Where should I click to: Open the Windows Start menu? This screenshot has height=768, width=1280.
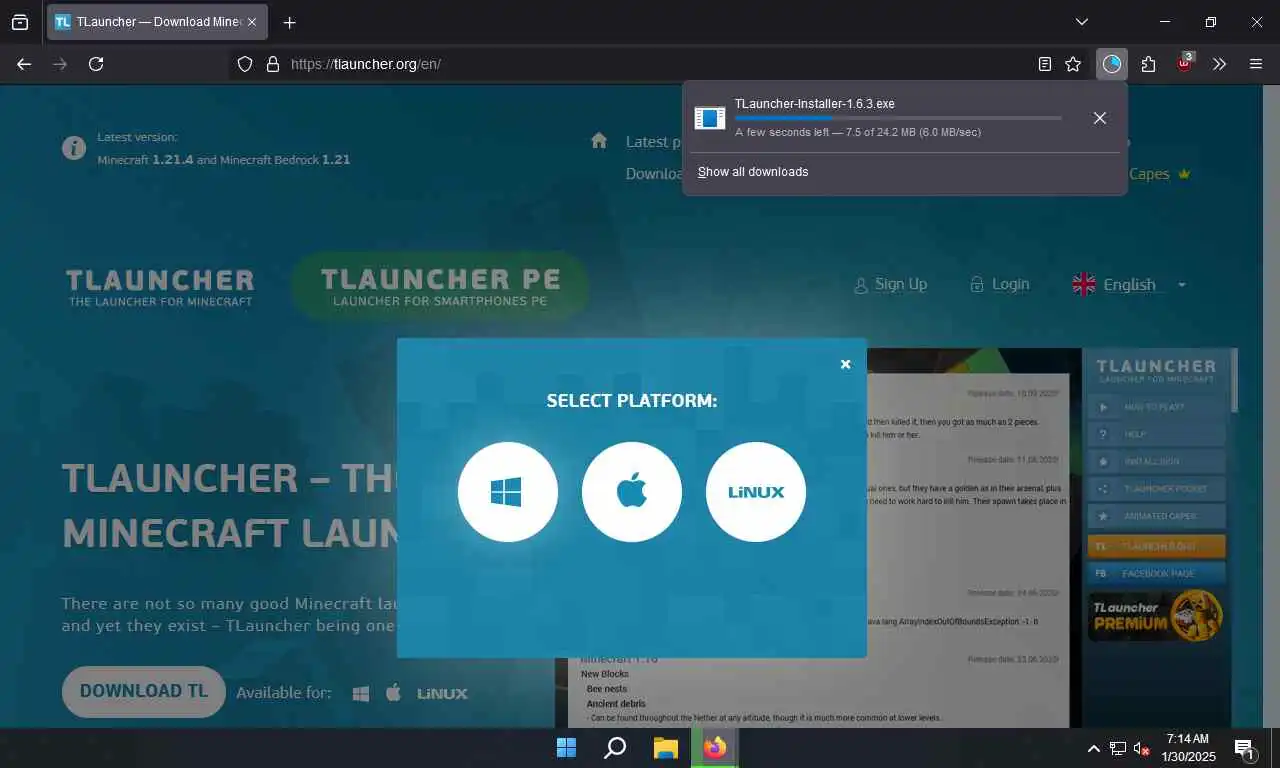point(566,747)
